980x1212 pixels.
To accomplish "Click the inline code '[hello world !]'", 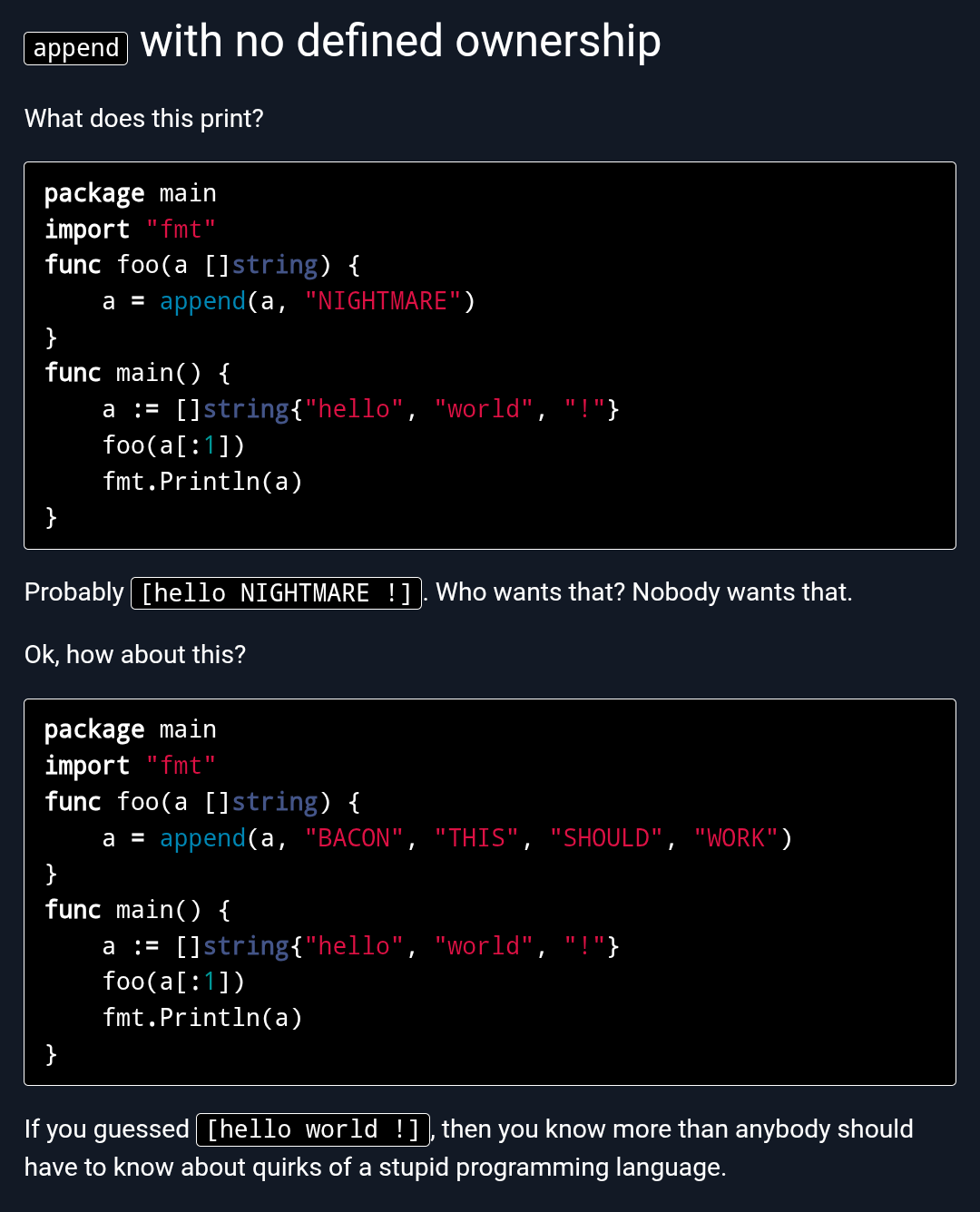I will pos(313,1129).
